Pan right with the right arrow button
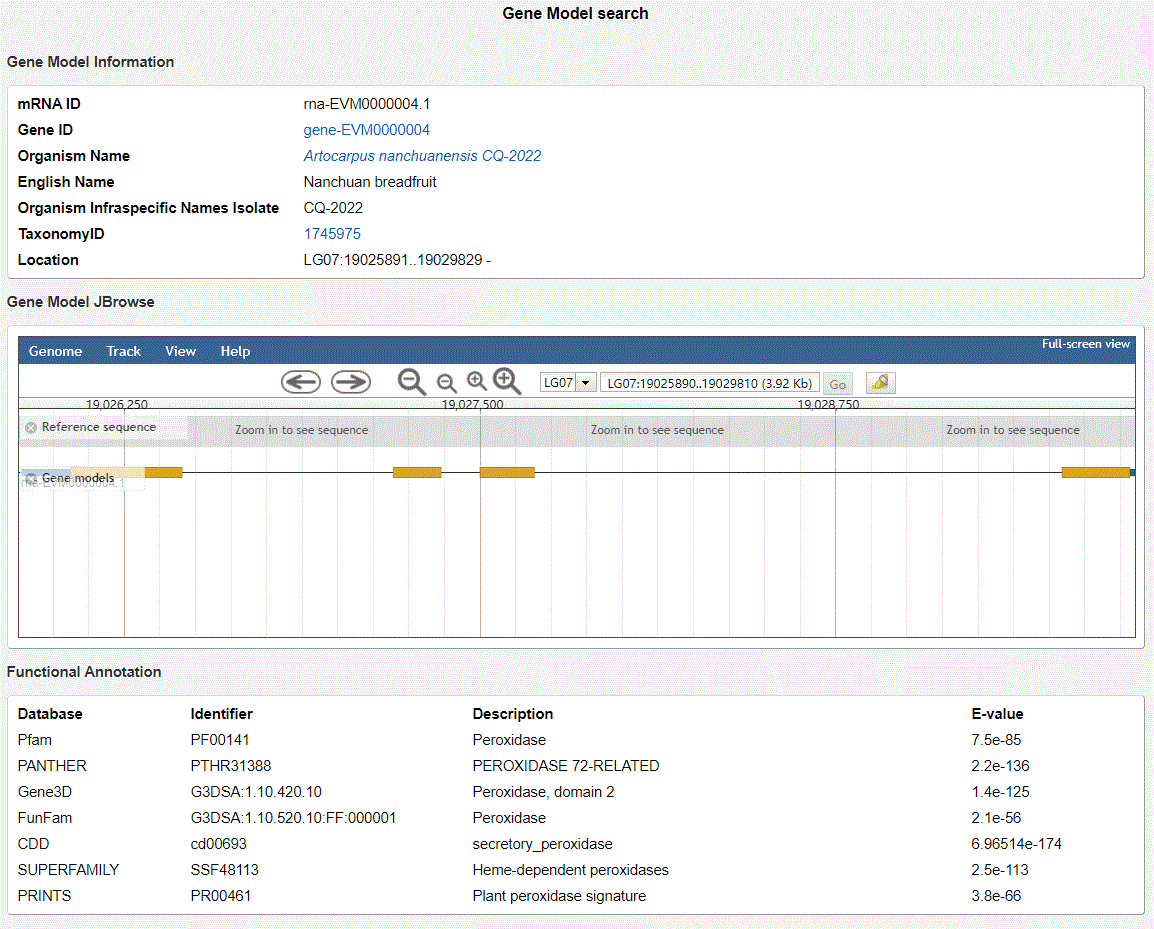This screenshot has height=929, width=1154. click(x=351, y=382)
